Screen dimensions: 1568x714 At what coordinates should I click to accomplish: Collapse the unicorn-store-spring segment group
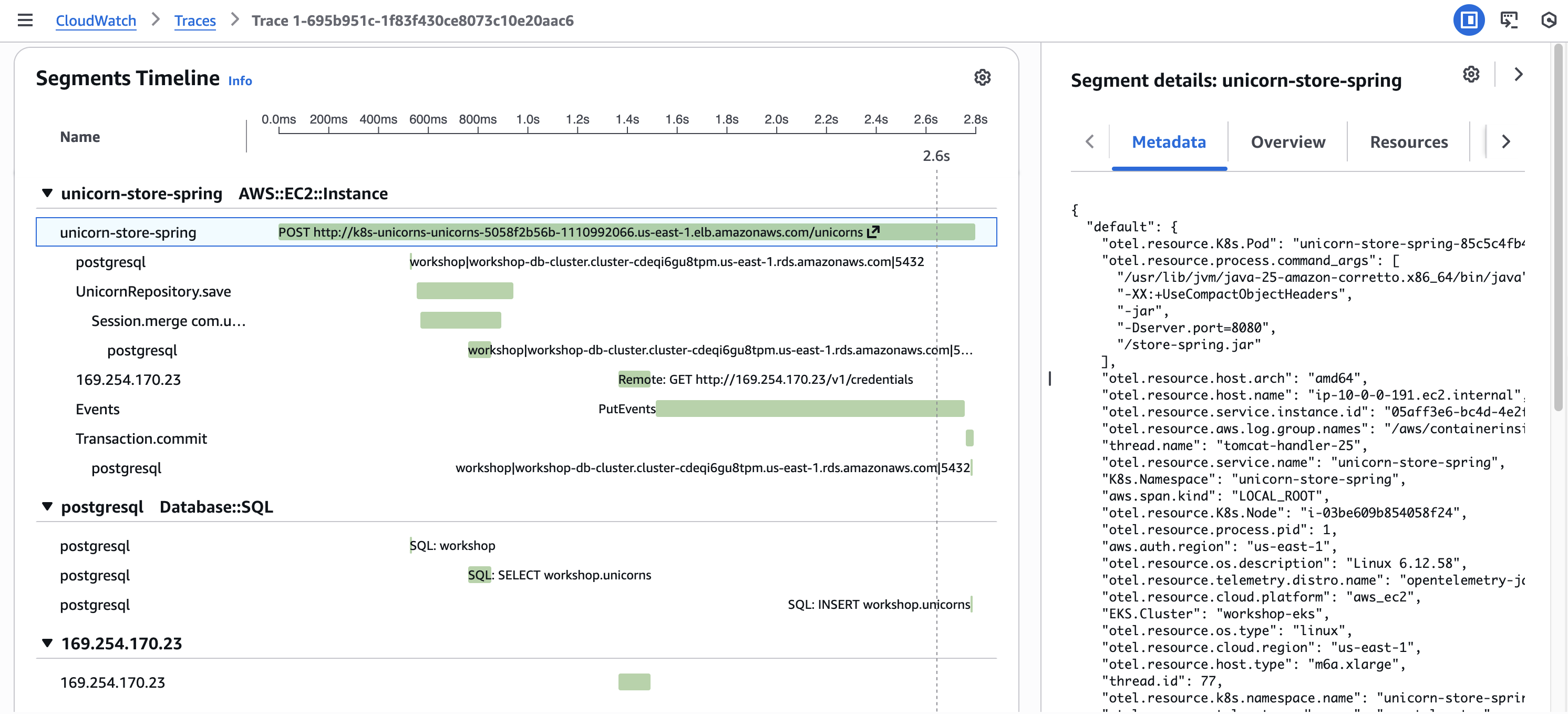47,192
